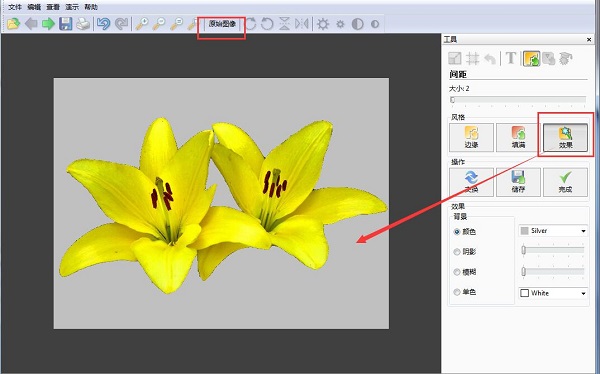Select the 阴影 background radio button
Screen dimensions: 600x374
[x=457, y=252]
